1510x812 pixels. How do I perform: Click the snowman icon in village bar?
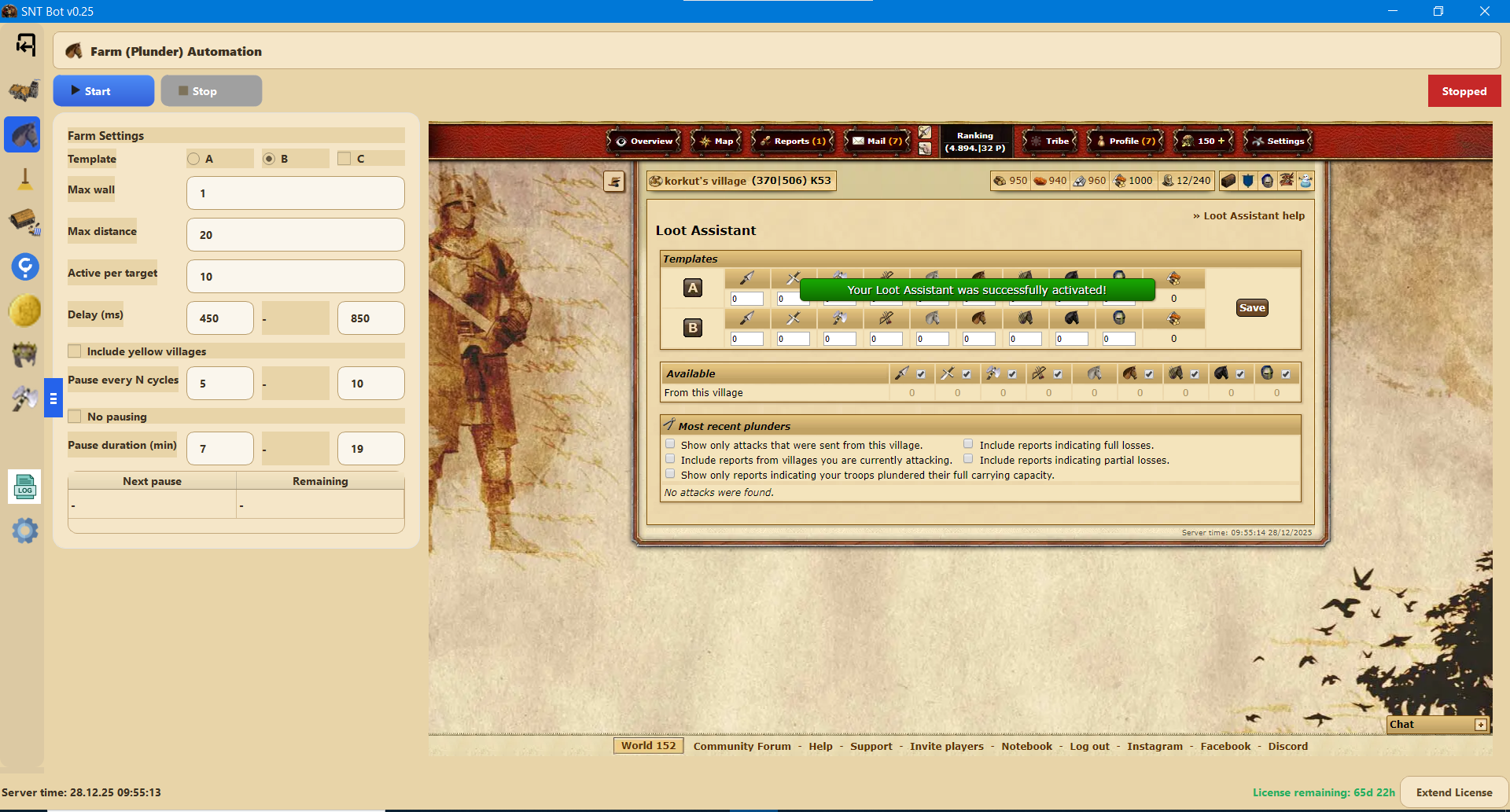tap(1306, 181)
